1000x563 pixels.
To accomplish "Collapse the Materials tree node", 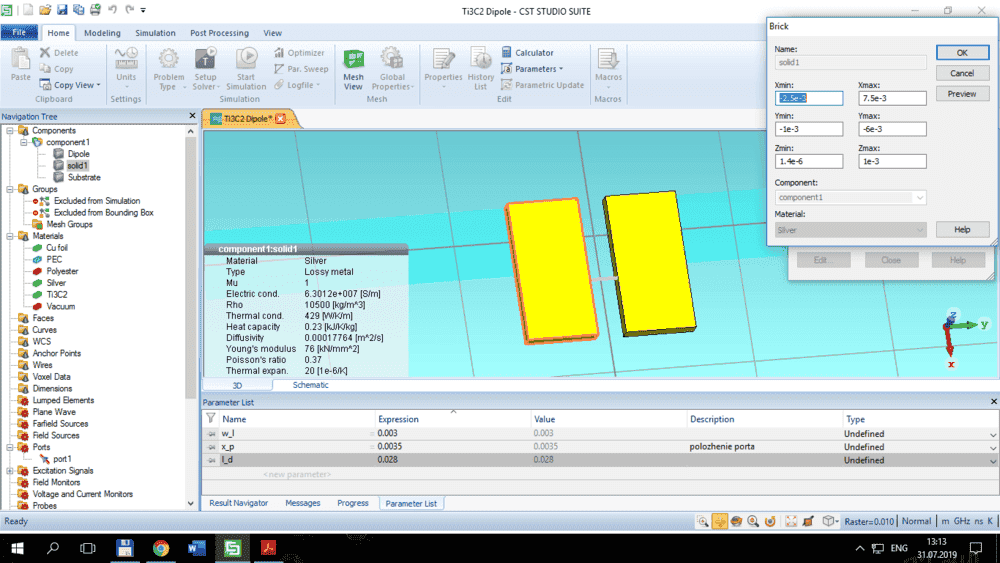I will 10,236.
